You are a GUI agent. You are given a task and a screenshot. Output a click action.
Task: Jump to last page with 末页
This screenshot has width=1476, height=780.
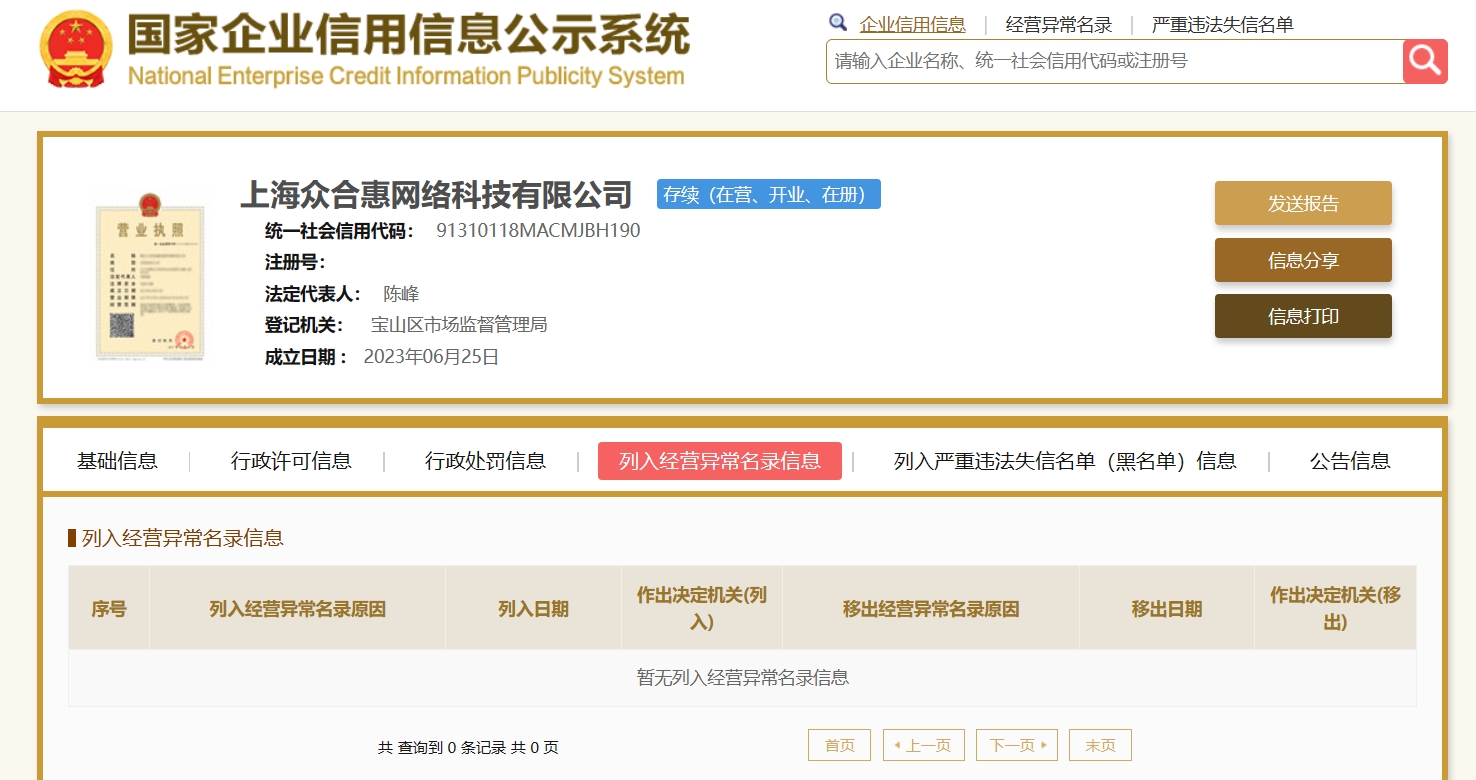click(1100, 745)
